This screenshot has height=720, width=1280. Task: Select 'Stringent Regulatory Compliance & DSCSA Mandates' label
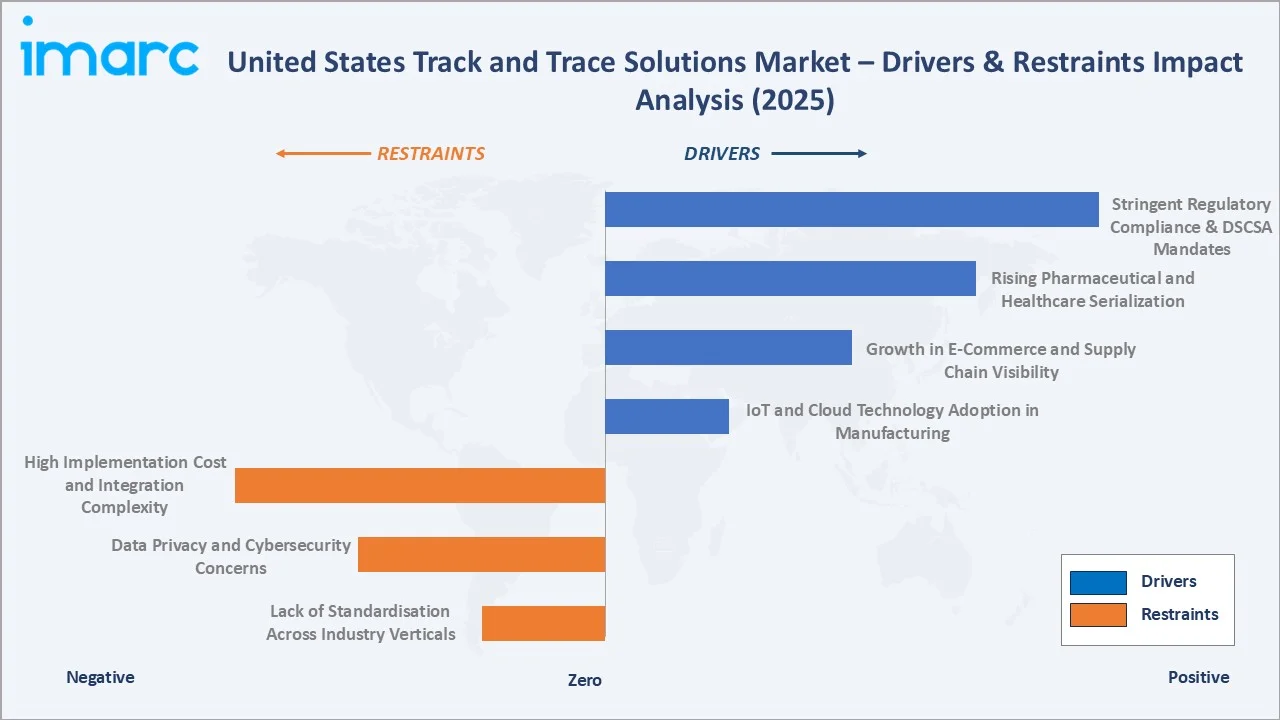1191,227
